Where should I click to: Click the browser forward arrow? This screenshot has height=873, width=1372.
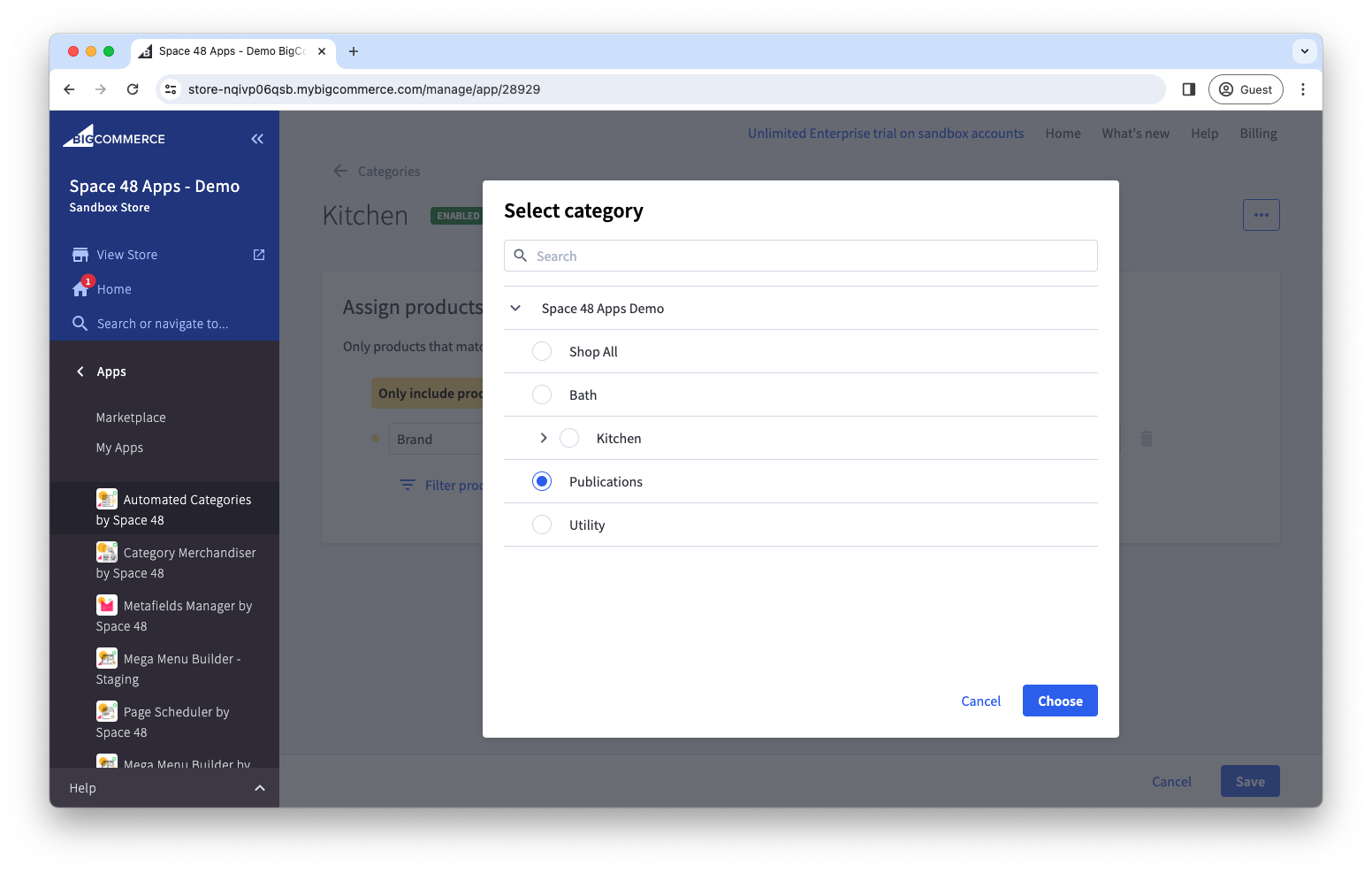[101, 89]
